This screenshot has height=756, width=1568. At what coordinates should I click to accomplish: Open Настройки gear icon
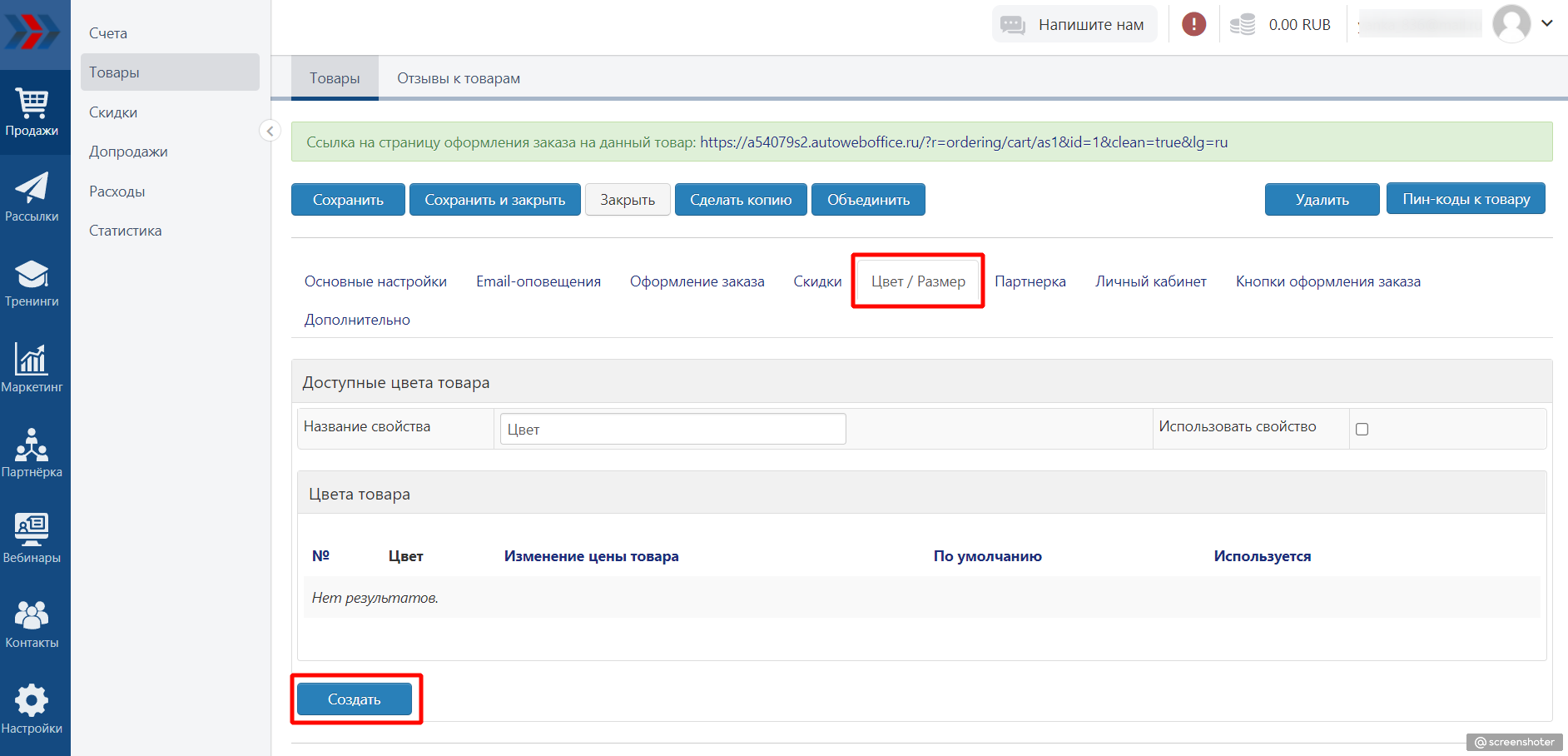click(32, 709)
